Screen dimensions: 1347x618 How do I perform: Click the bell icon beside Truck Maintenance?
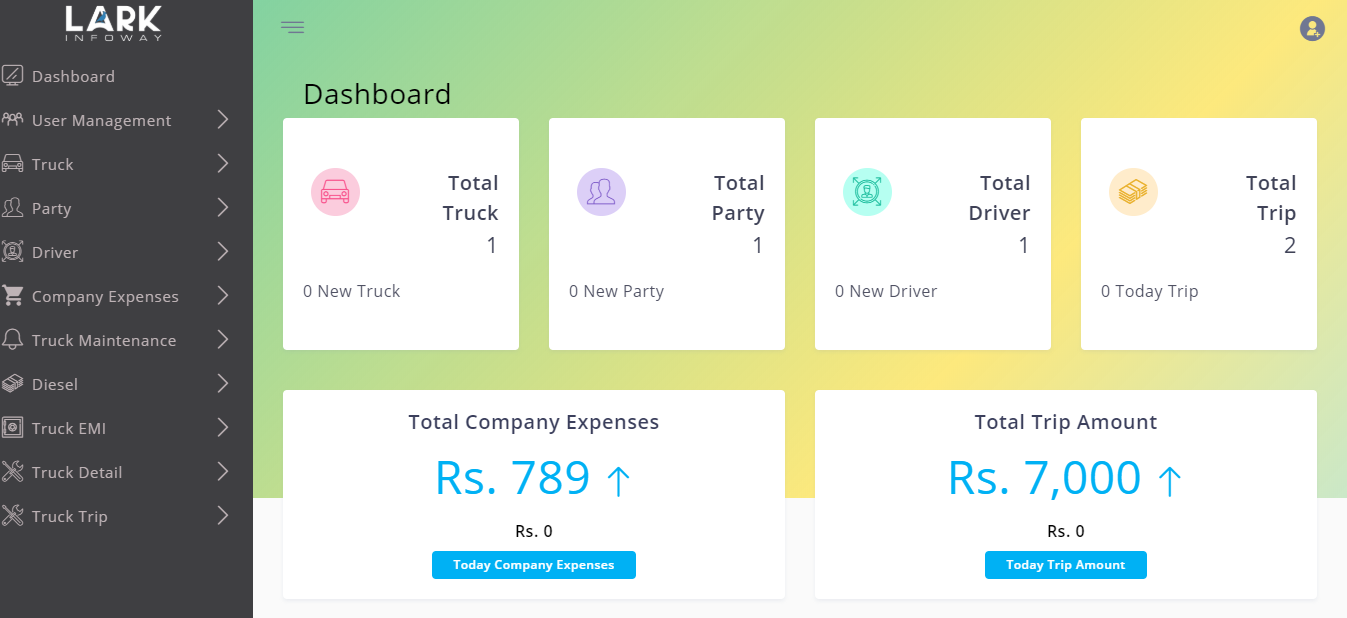pyautogui.click(x=13, y=340)
